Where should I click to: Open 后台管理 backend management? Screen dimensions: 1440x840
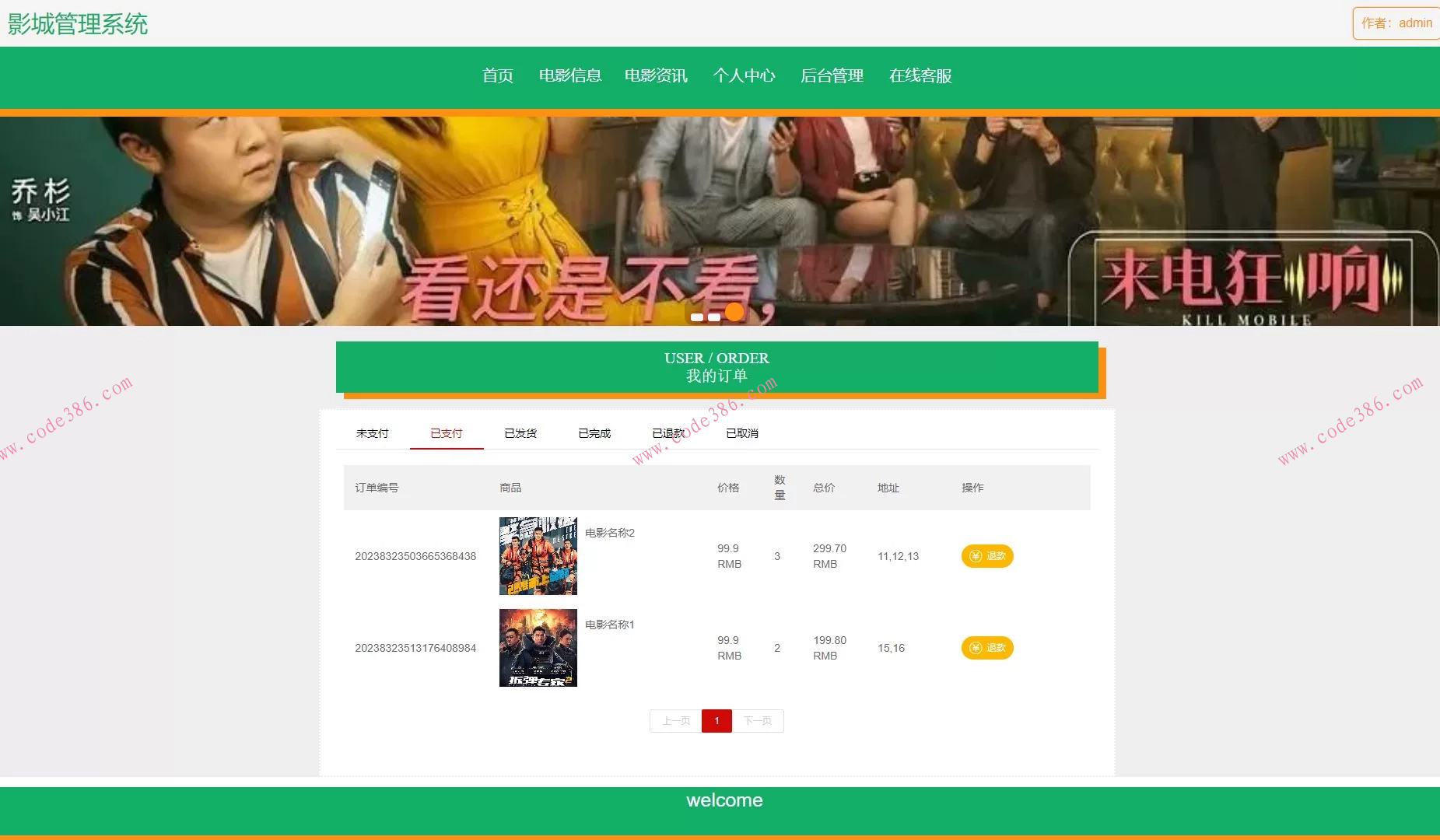(x=833, y=75)
